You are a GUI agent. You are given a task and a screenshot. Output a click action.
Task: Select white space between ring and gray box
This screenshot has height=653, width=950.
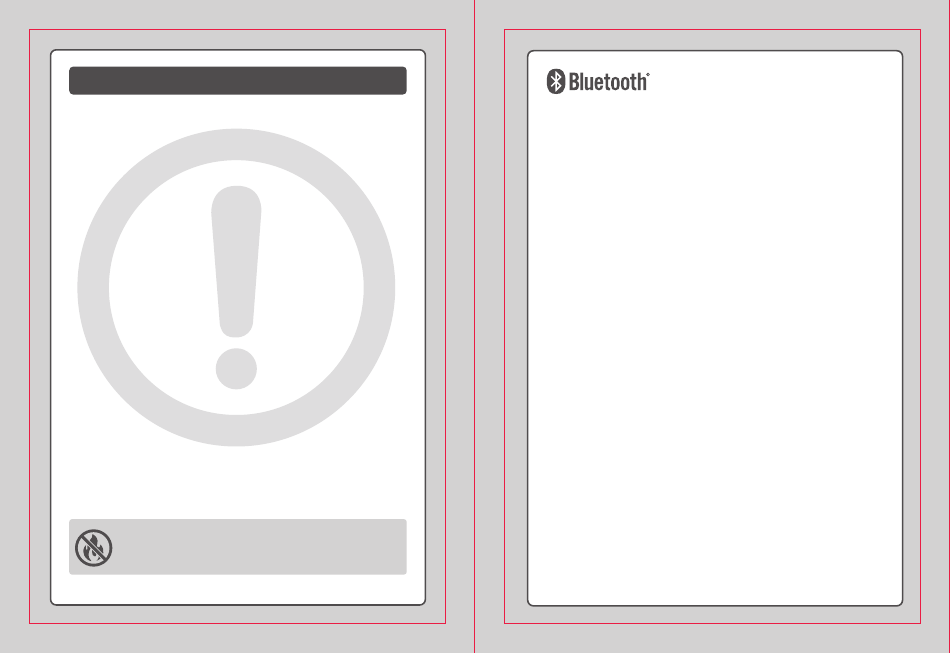[x=238, y=483]
